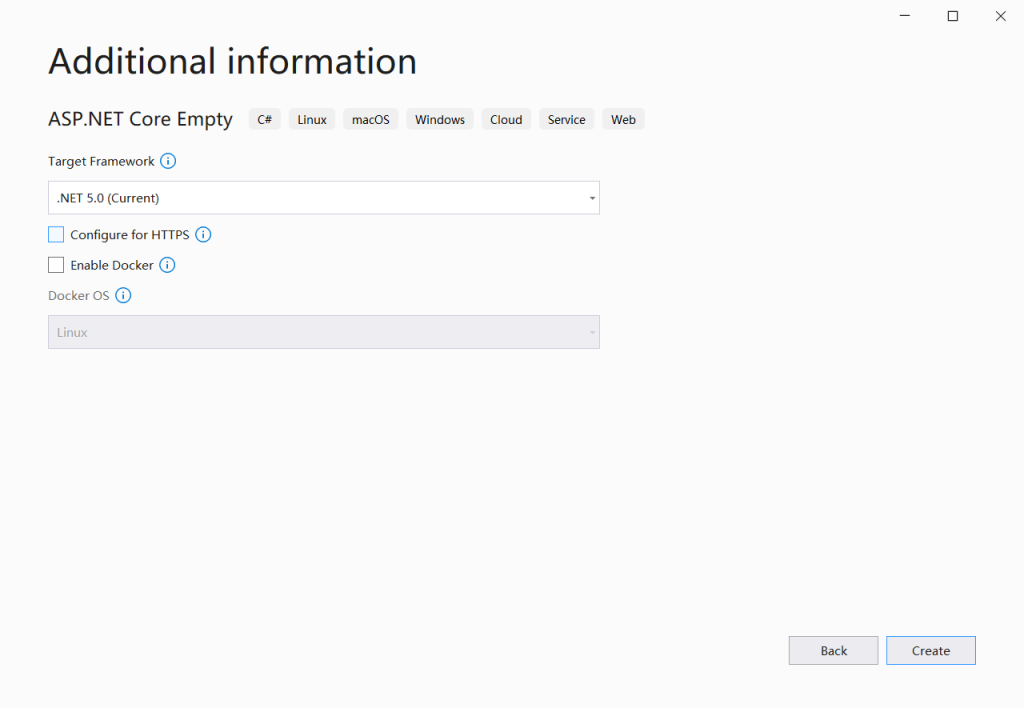Select the Web tag

[x=623, y=119]
